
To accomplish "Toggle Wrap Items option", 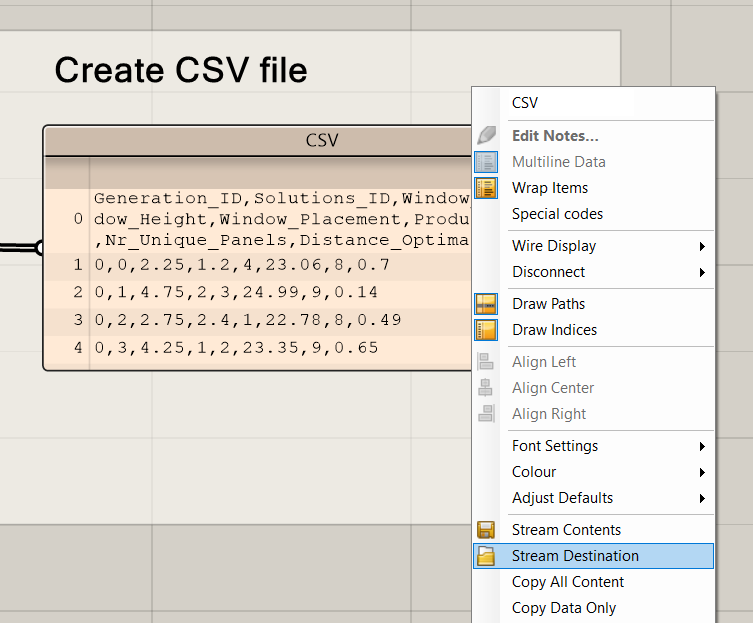I will (x=594, y=188).
